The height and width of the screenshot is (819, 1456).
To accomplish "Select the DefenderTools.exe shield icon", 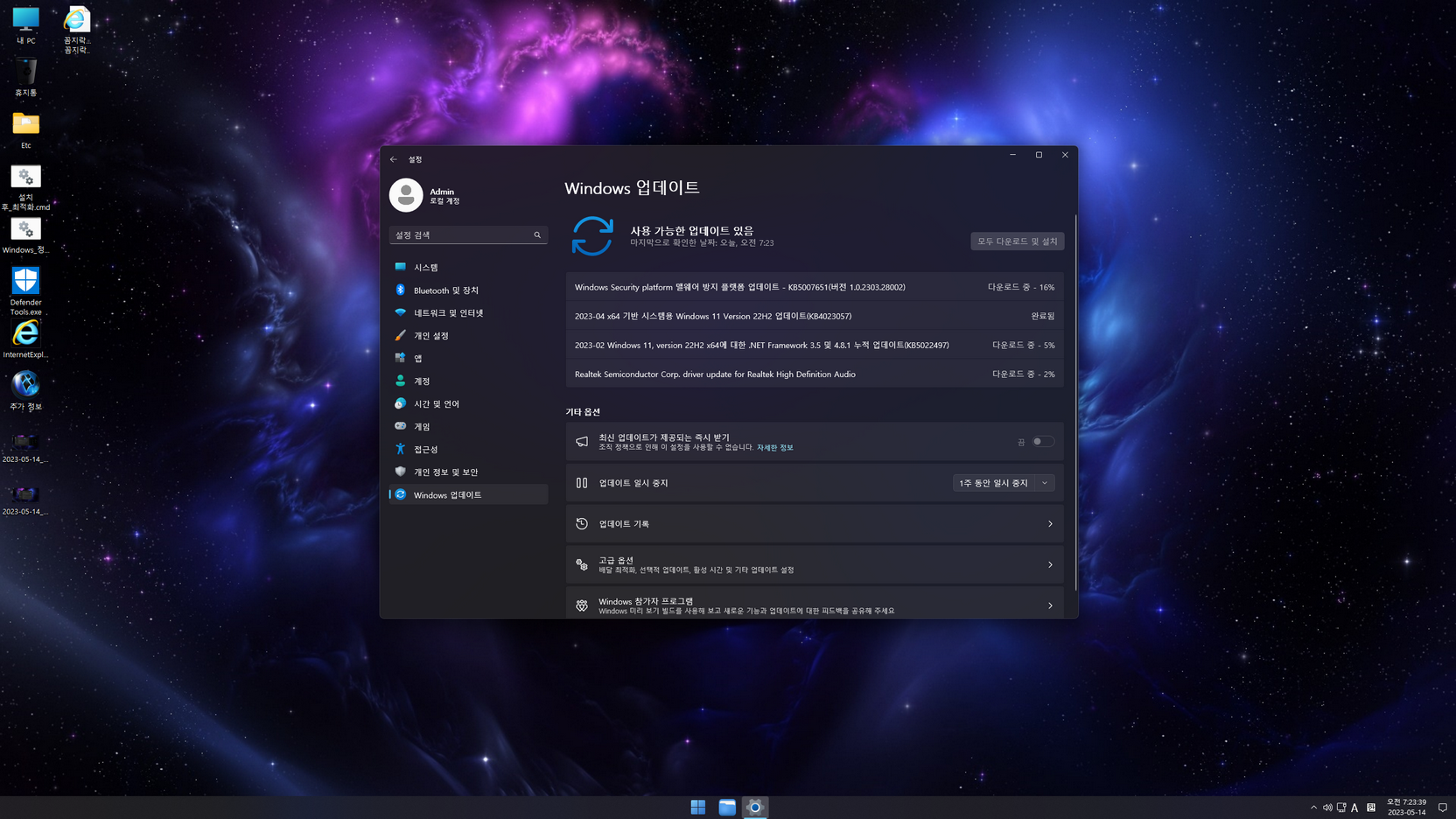I will 25,290.
